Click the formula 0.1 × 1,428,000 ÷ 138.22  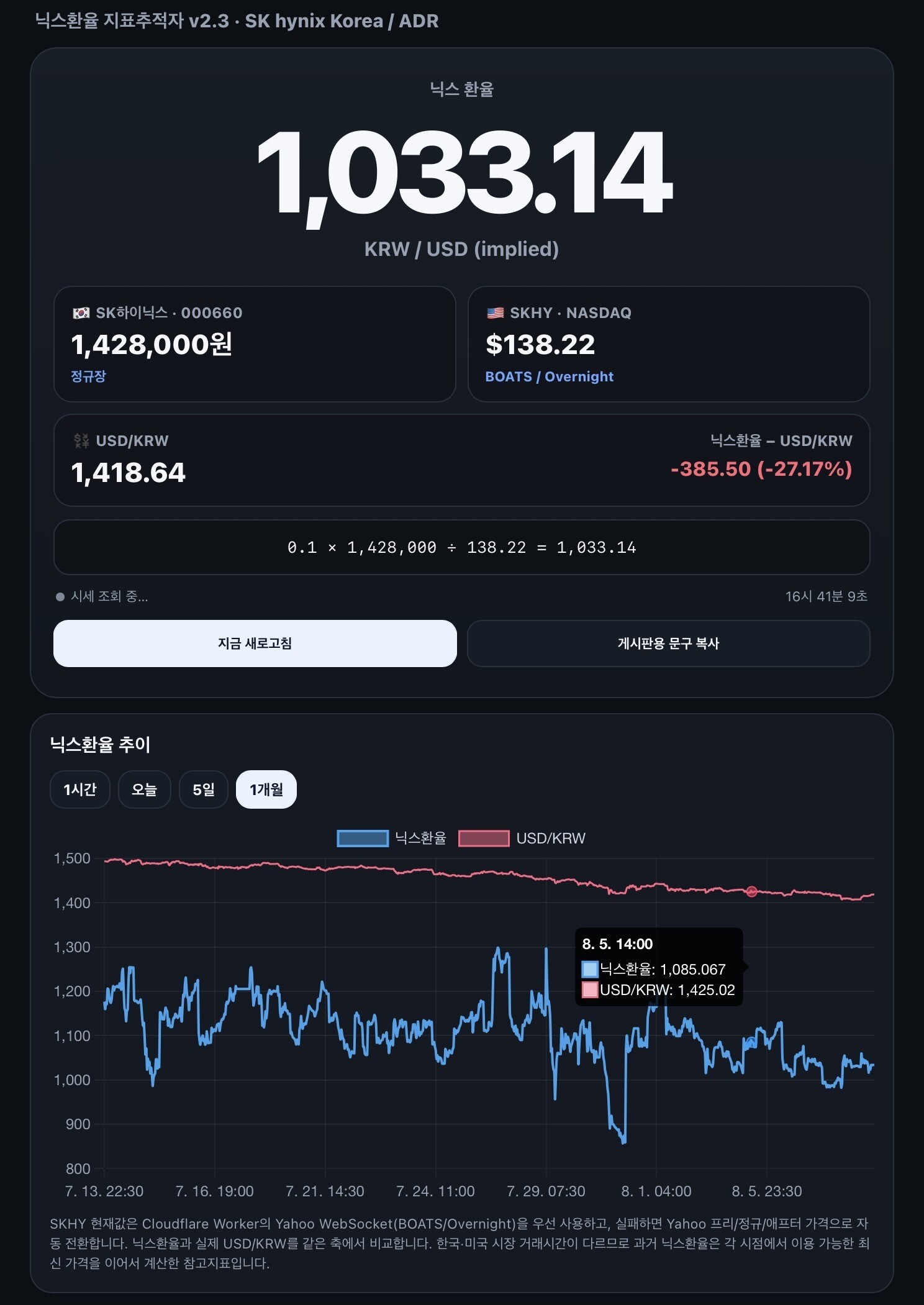click(461, 547)
